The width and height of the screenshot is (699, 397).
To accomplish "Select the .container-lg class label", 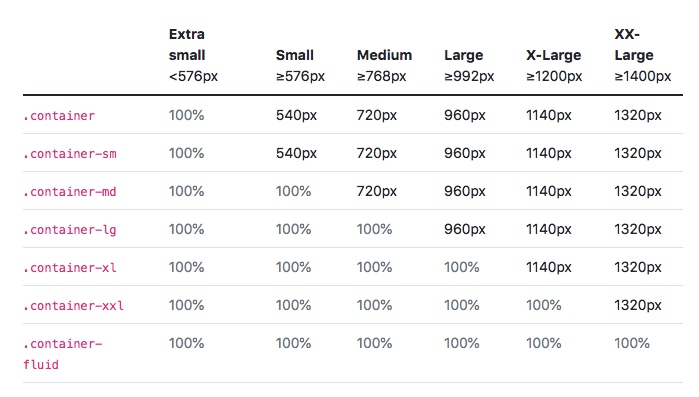I will click(70, 230).
